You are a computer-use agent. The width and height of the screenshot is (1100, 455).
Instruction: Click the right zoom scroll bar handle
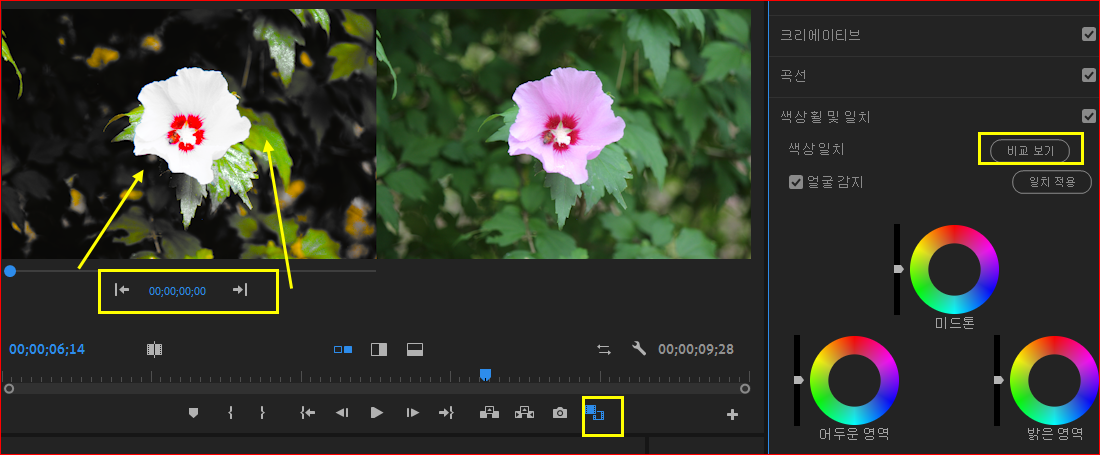745,388
